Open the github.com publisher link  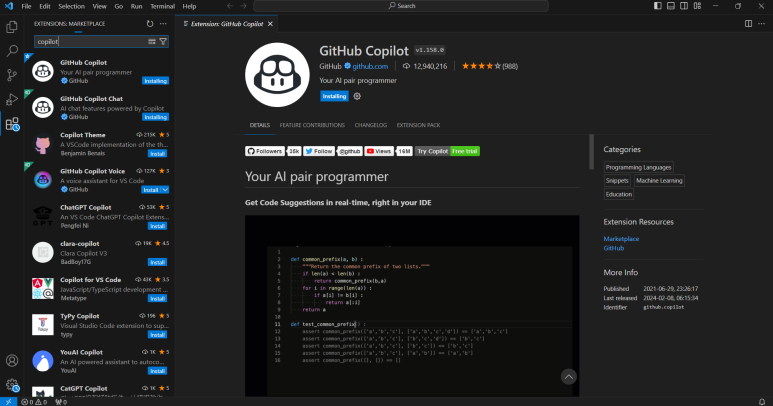point(370,66)
